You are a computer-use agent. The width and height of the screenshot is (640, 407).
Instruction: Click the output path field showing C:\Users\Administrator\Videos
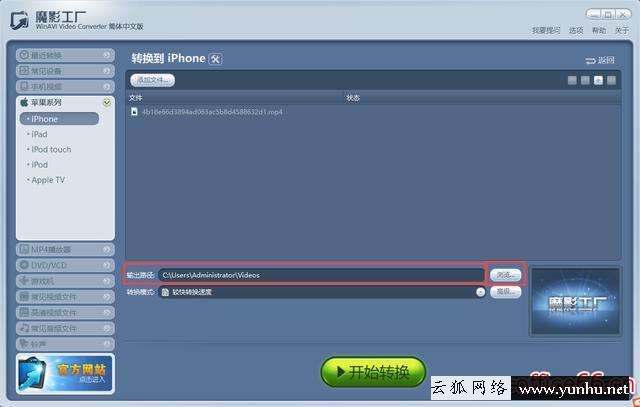tap(321, 275)
